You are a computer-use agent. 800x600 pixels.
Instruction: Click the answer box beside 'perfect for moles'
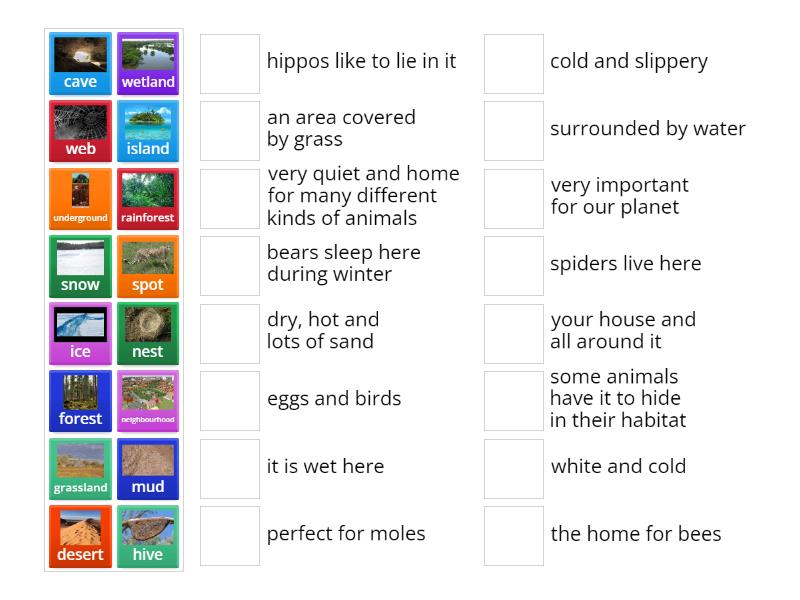(229, 535)
